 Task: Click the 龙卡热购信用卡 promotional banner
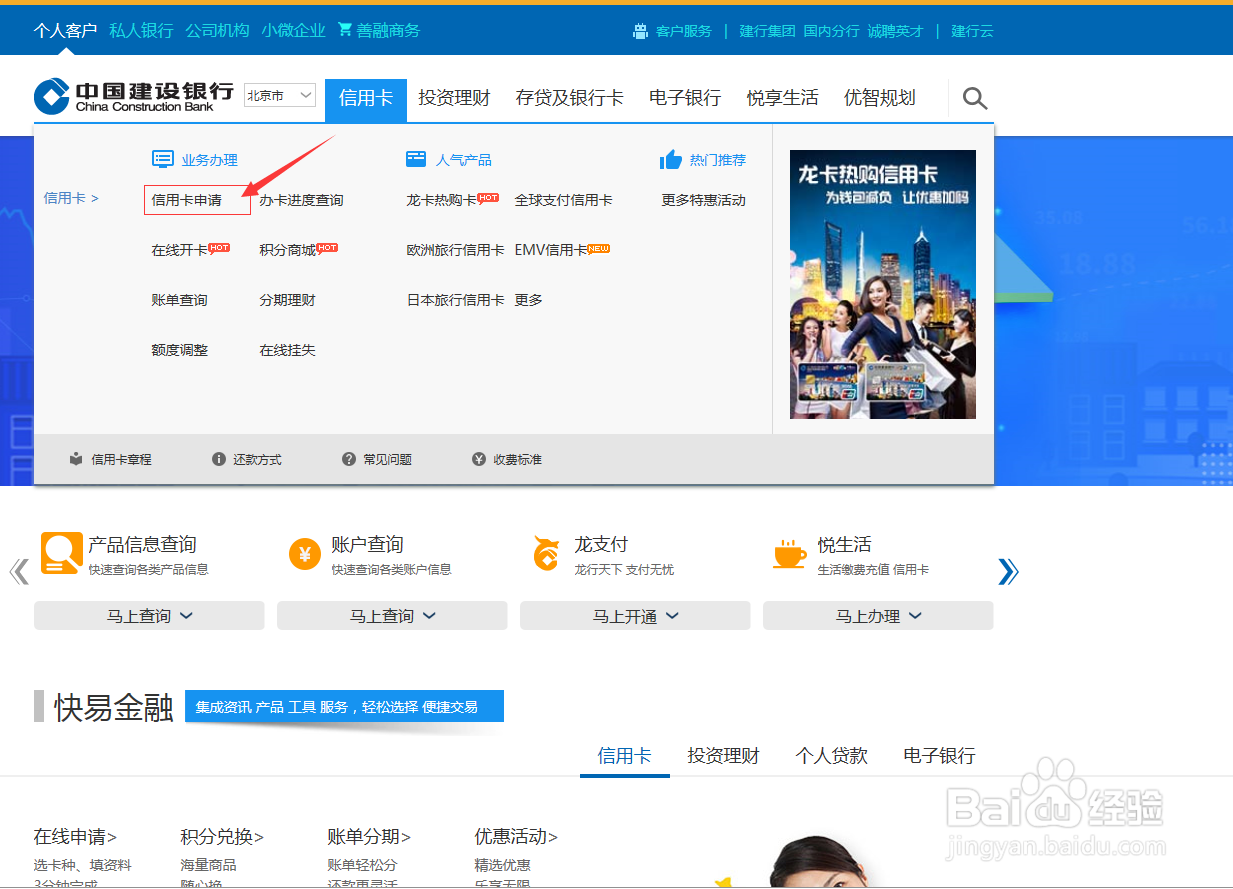tap(883, 284)
